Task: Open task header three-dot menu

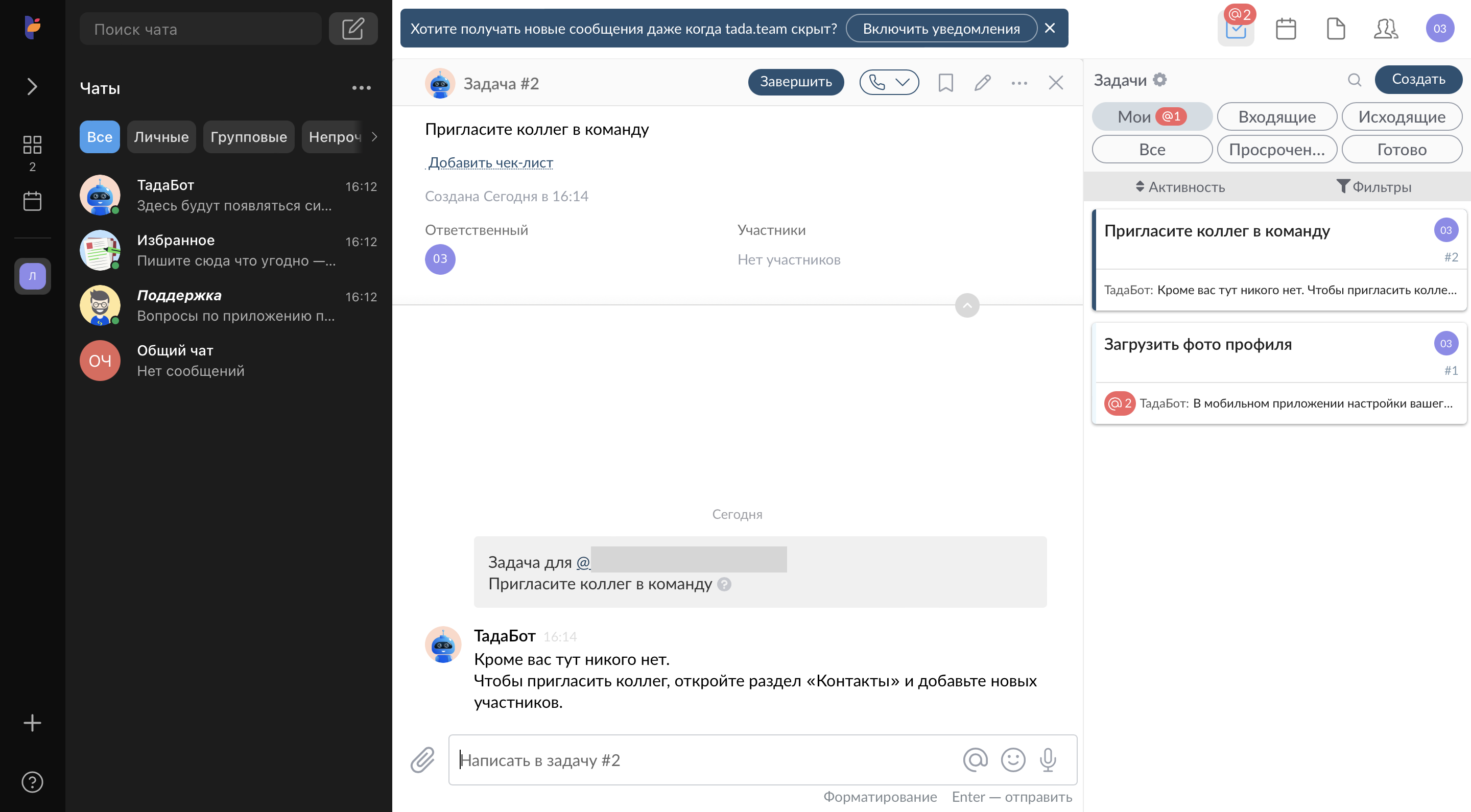Action: pos(1019,83)
